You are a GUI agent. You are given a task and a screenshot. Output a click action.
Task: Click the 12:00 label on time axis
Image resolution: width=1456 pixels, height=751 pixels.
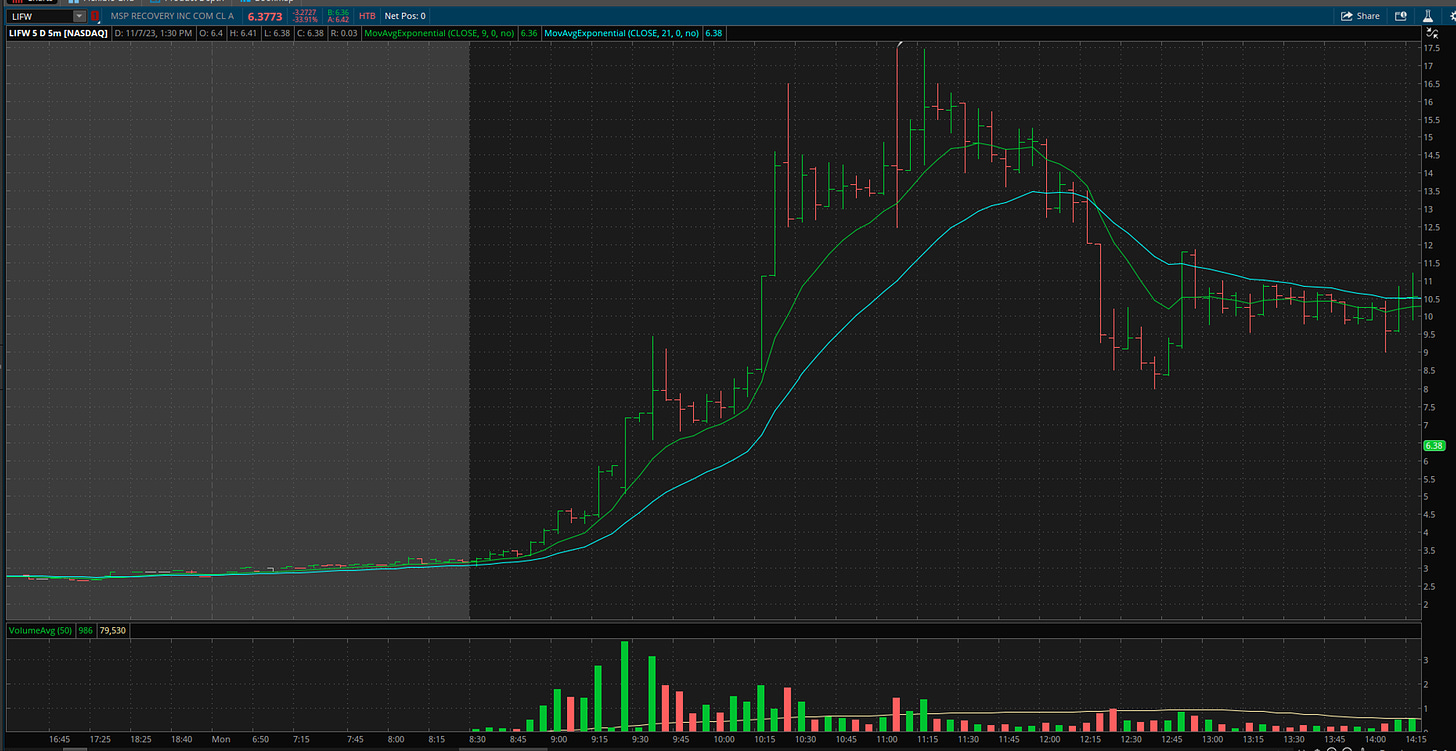(x=1049, y=739)
